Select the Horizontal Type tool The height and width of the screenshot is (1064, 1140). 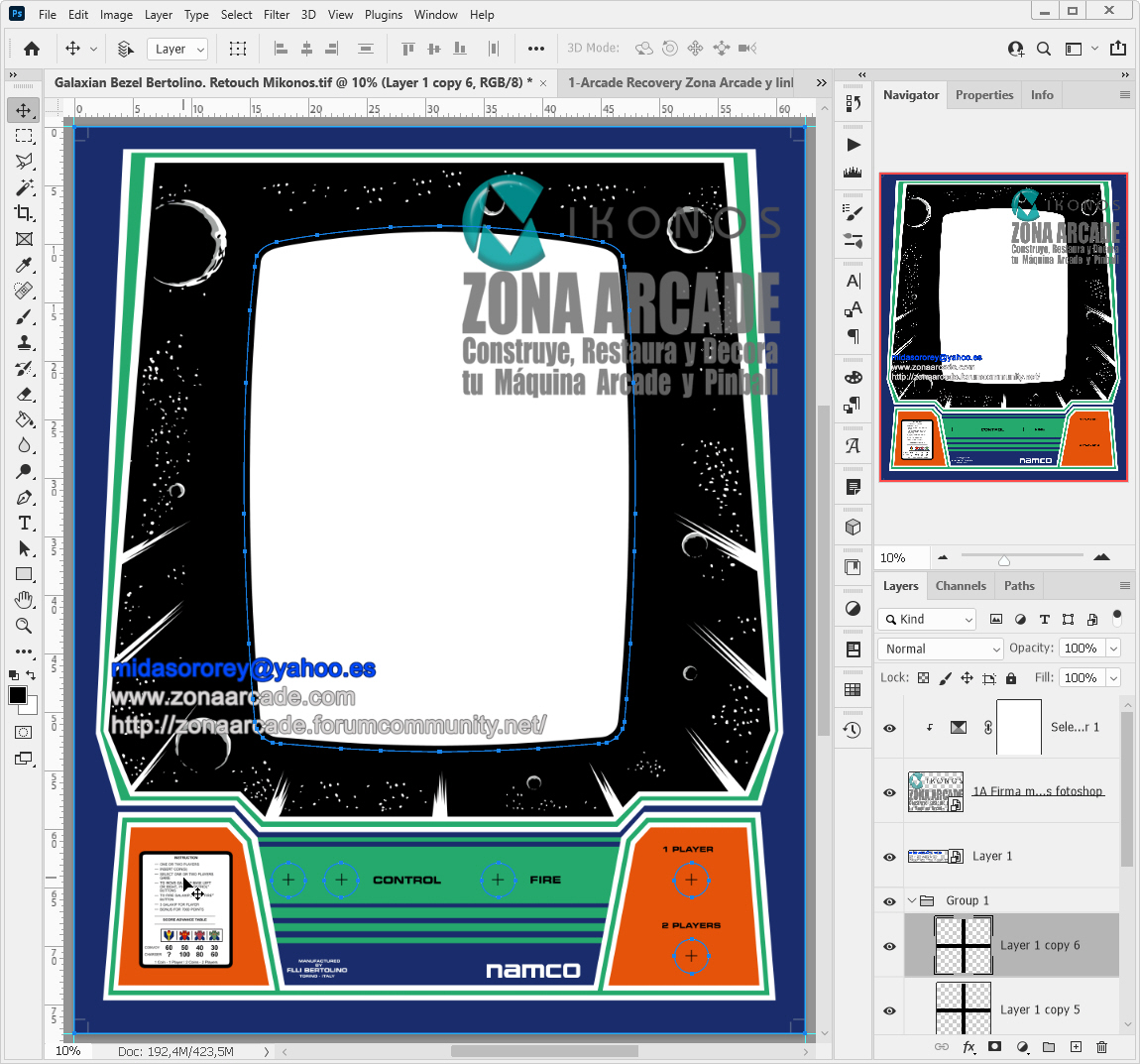coord(24,523)
